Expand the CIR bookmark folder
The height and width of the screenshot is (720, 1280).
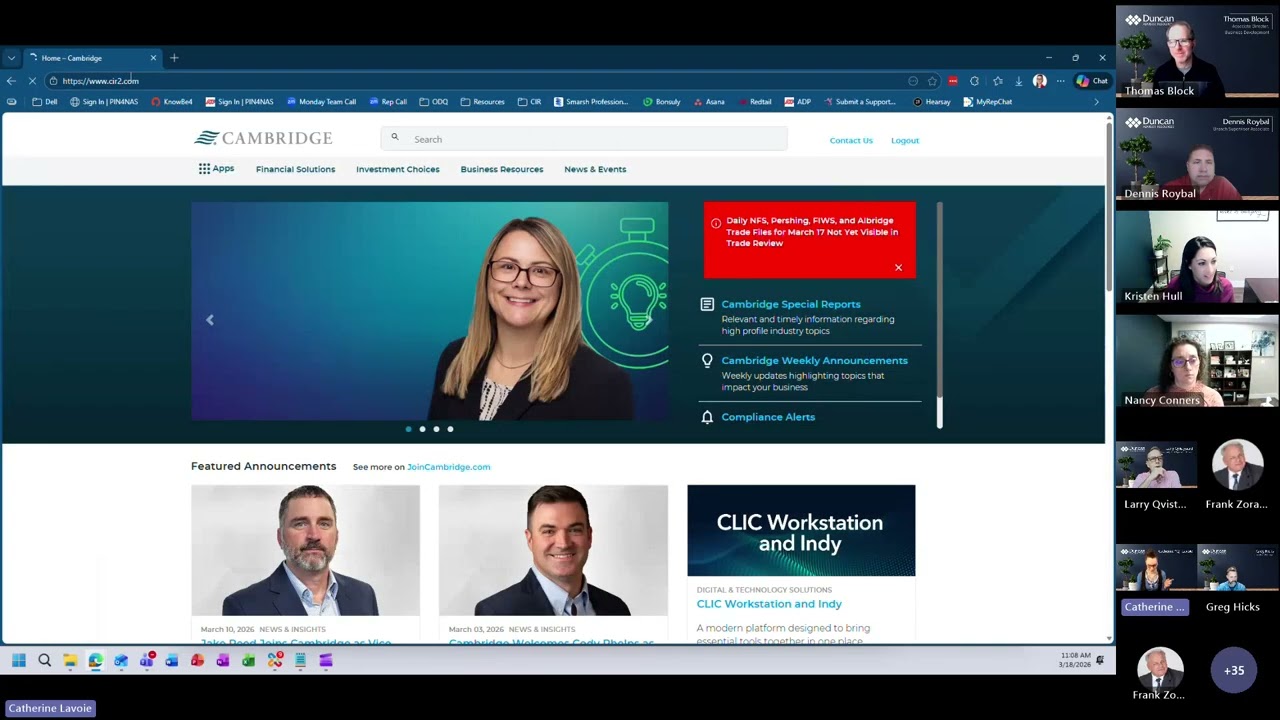click(x=529, y=102)
